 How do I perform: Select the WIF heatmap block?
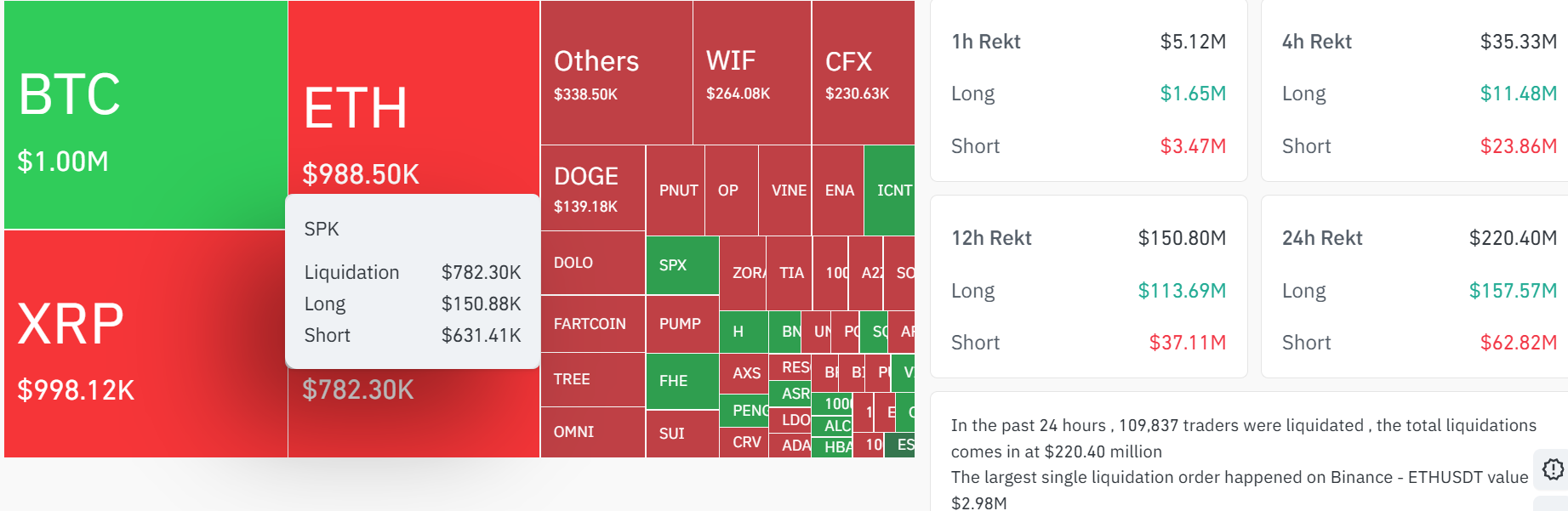[752, 72]
